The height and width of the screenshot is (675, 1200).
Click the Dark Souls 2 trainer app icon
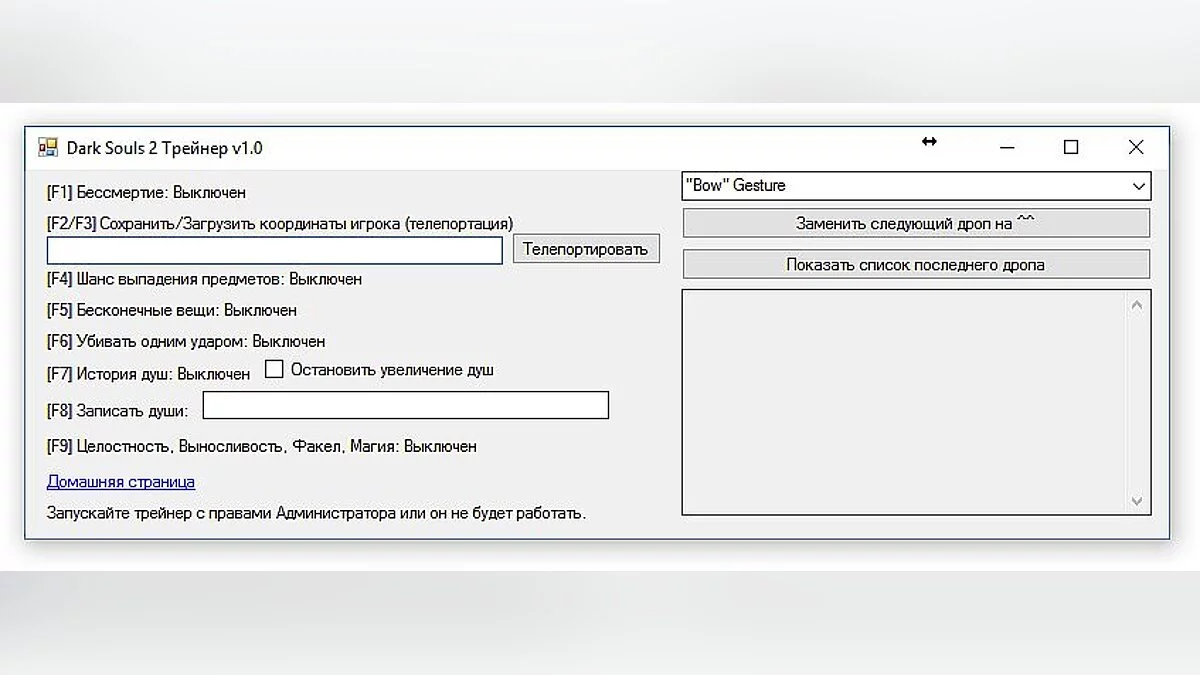tap(47, 148)
